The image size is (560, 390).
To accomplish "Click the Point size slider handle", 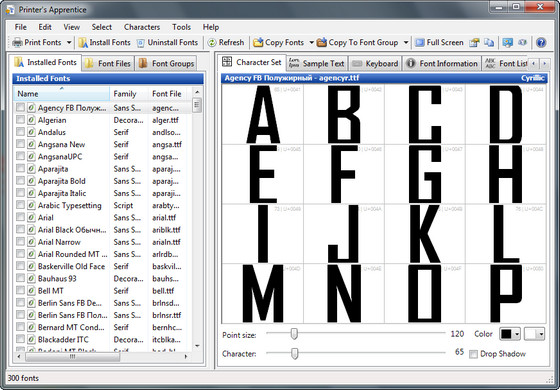I will click(x=294, y=334).
